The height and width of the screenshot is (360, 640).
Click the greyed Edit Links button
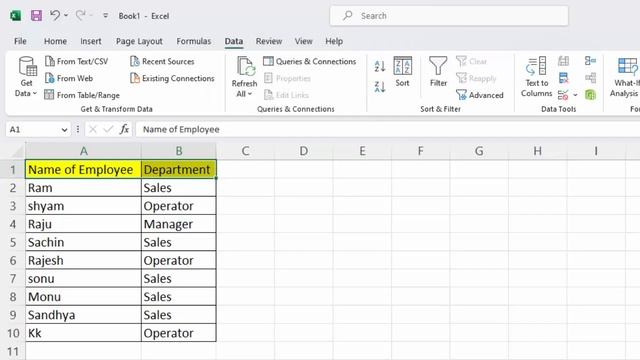[x=286, y=95]
